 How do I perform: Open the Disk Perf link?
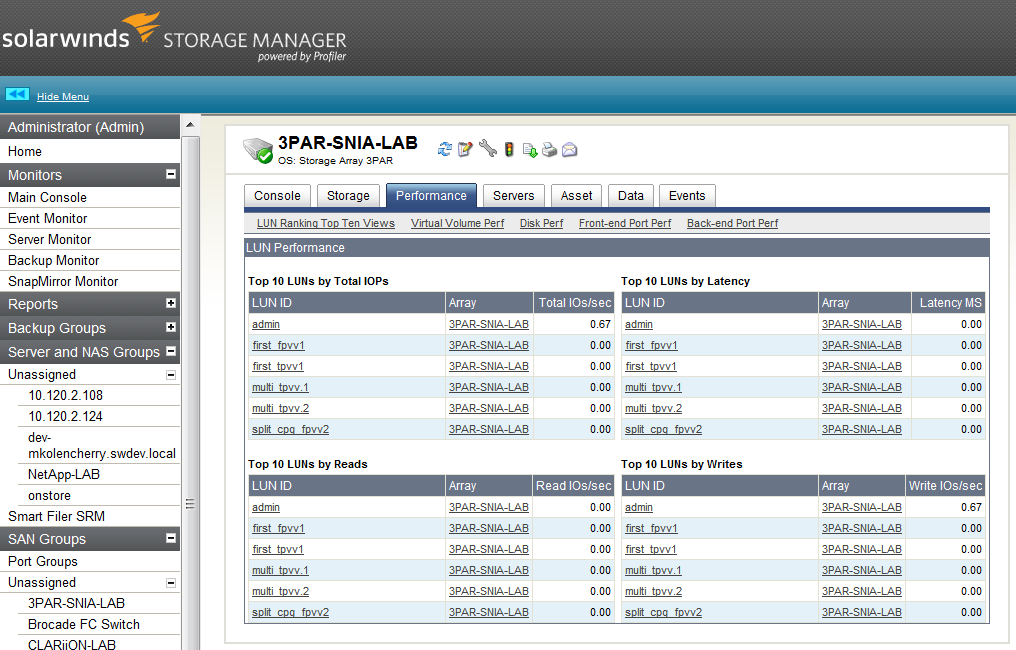(x=541, y=223)
